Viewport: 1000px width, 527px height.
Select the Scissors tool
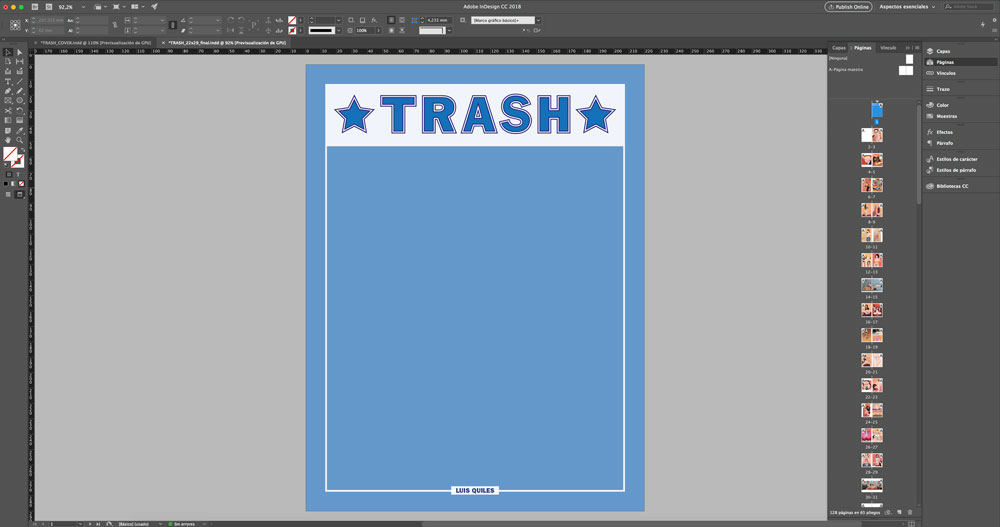point(8,110)
